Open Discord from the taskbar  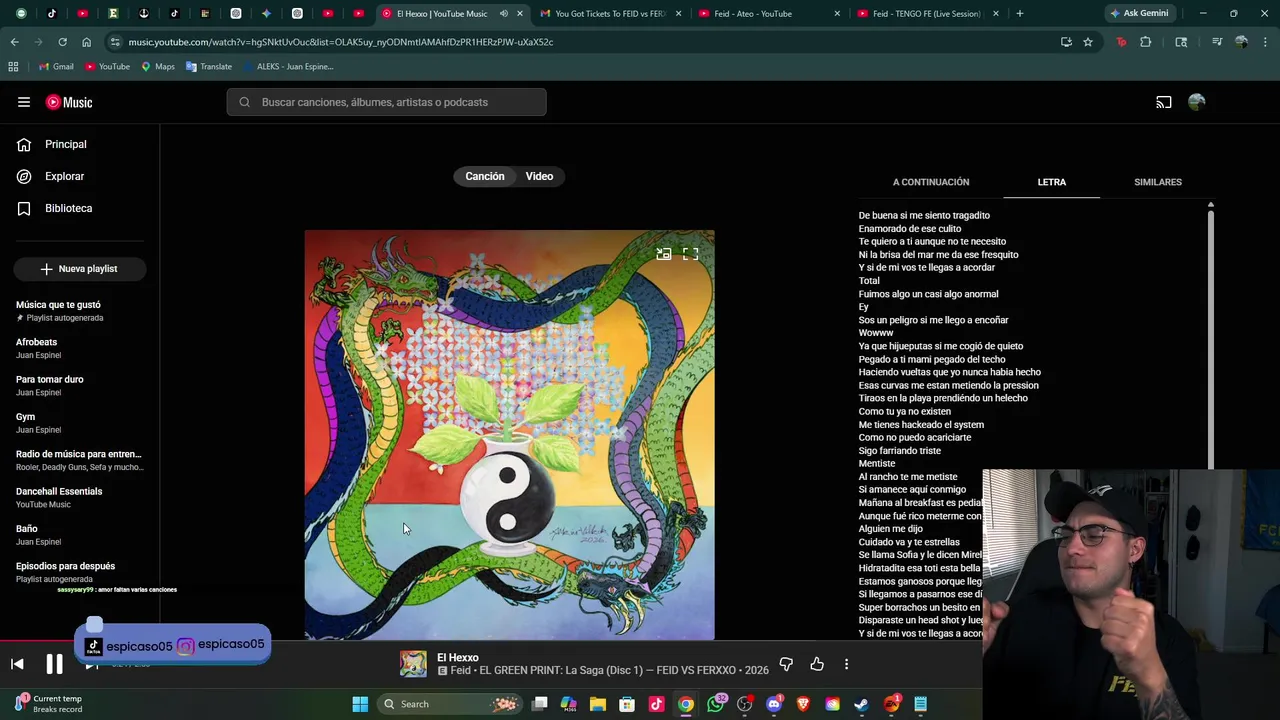(x=774, y=704)
